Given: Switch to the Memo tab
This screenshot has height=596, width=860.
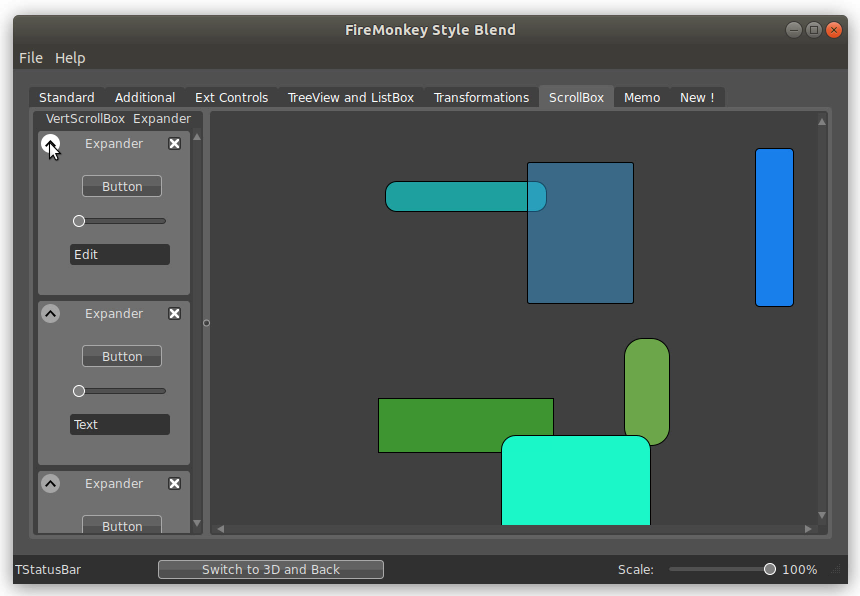Looking at the screenshot, I should coord(642,98).
